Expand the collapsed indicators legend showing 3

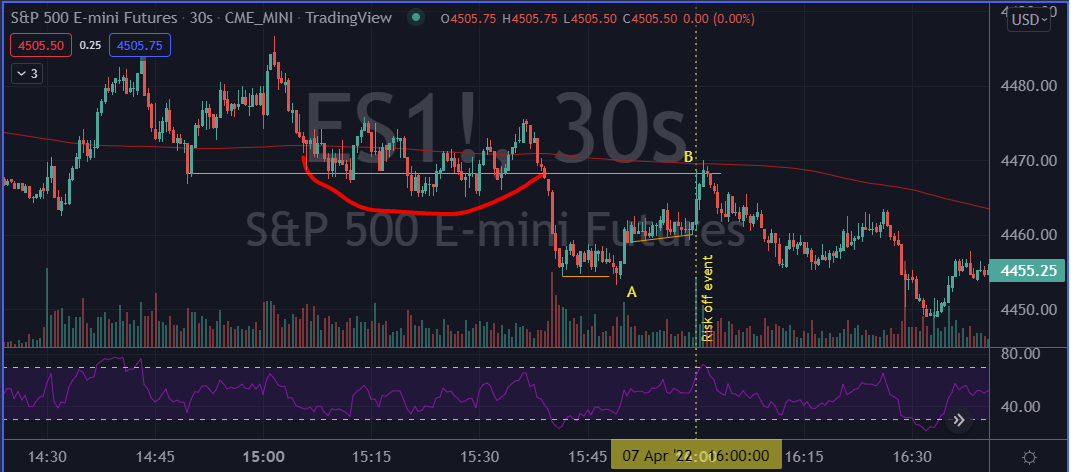click(x=27, y=74)
